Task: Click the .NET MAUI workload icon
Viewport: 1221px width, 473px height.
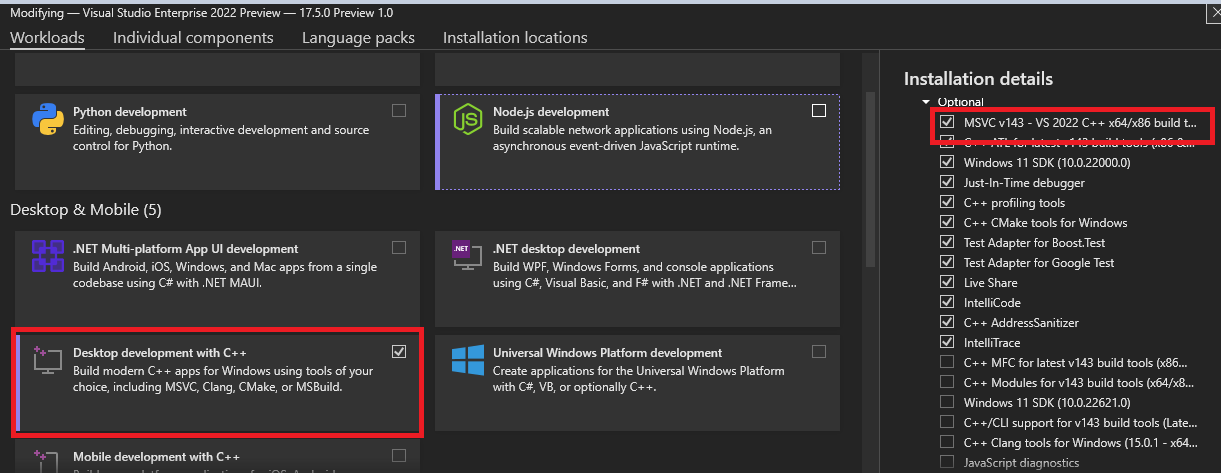Action: (x=48, y=256)
